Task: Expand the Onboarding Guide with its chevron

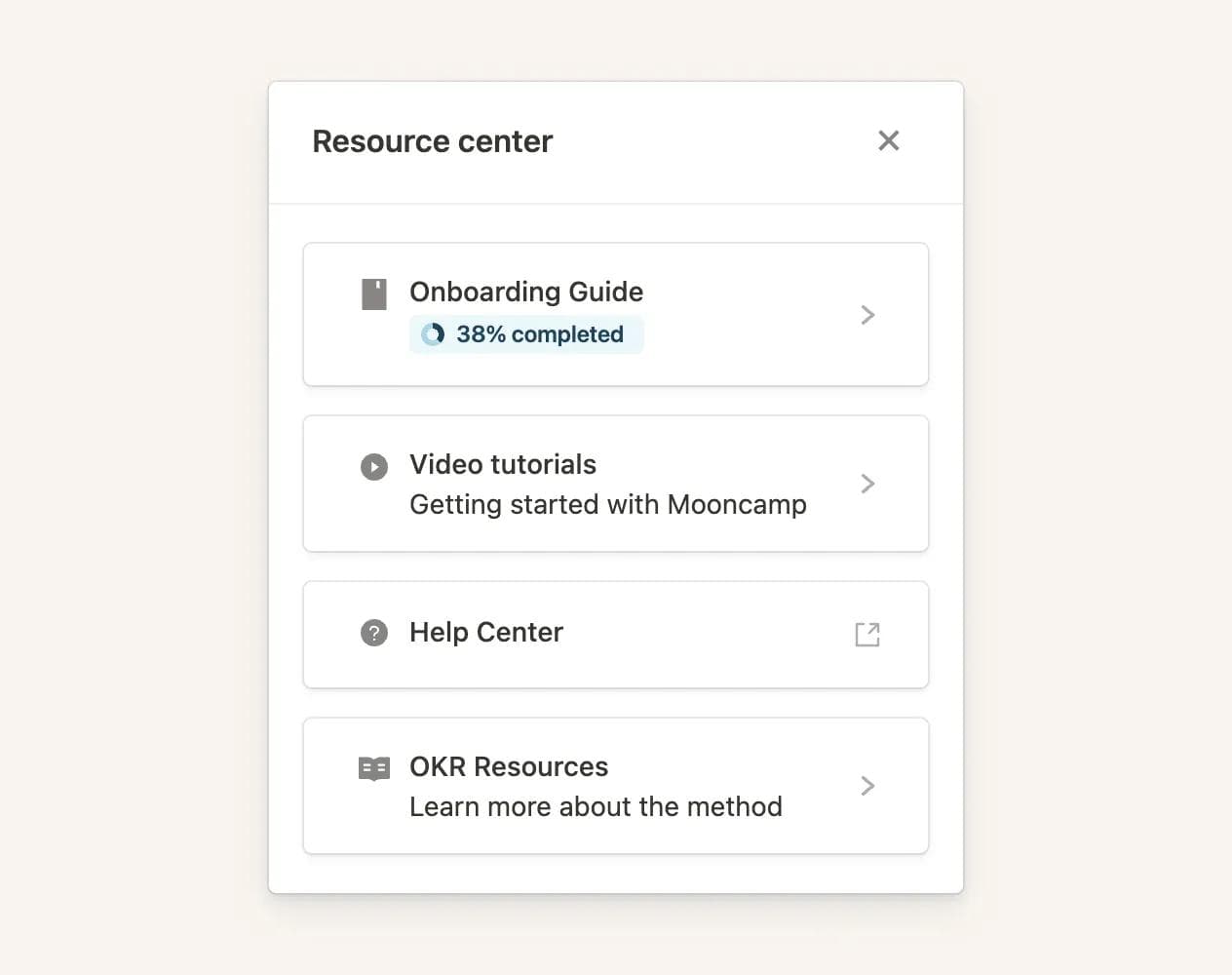Action: click(866, 314)
